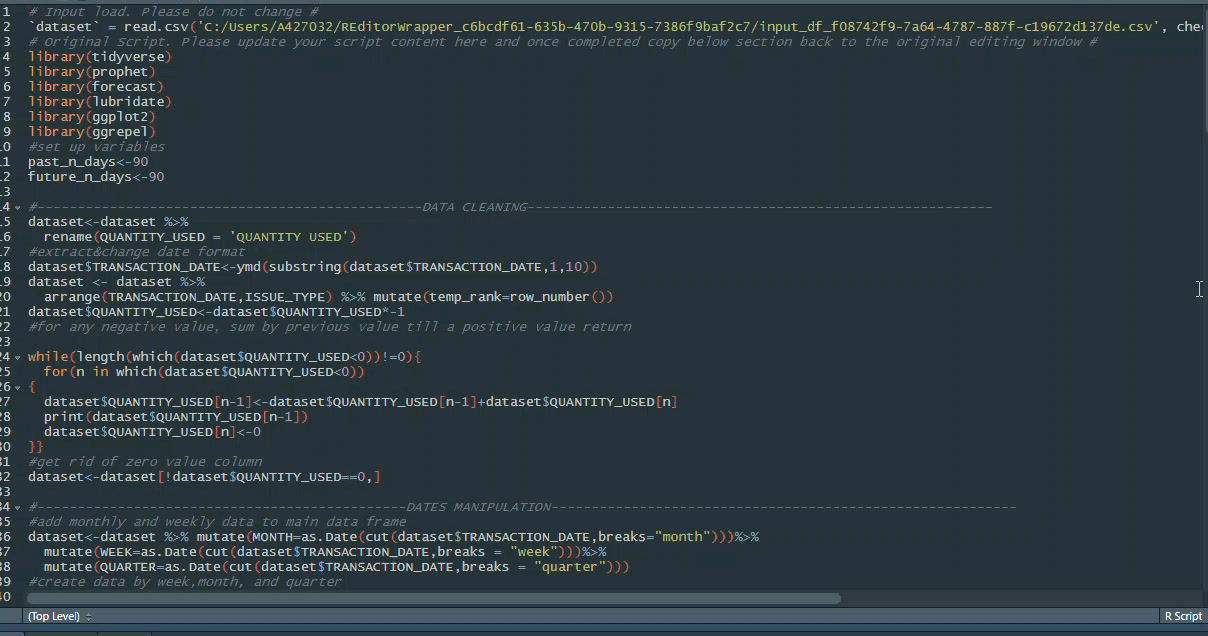Screen dimensions: 1208x636
Task: Click the mutate(WEEK=as.Date line
Action: (320, 552)
